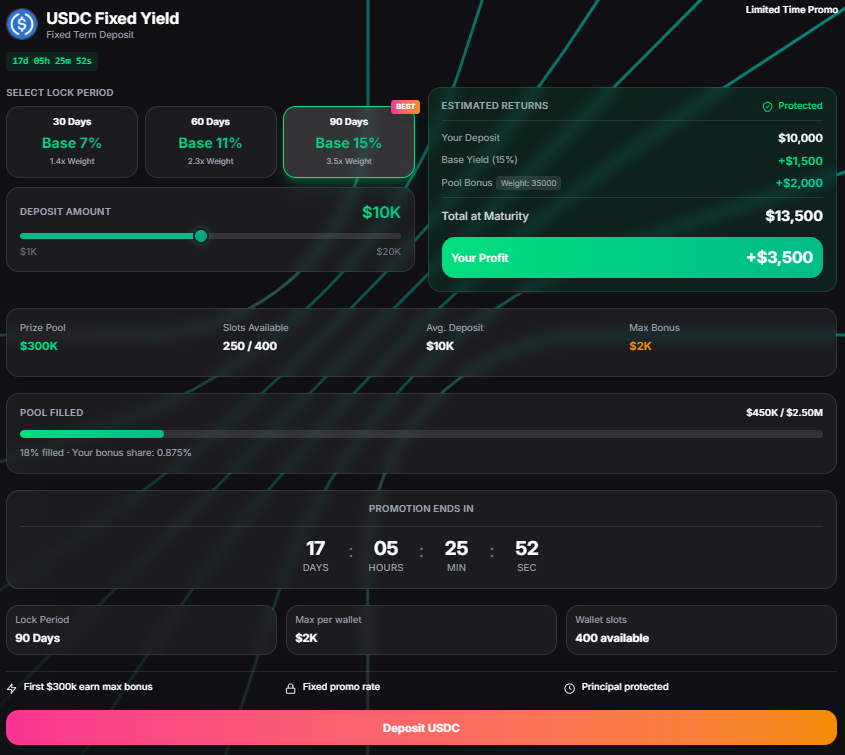Click the 17 DAYS countdown number
Viewport: 845px width, 755px height.
coord(315,549)
